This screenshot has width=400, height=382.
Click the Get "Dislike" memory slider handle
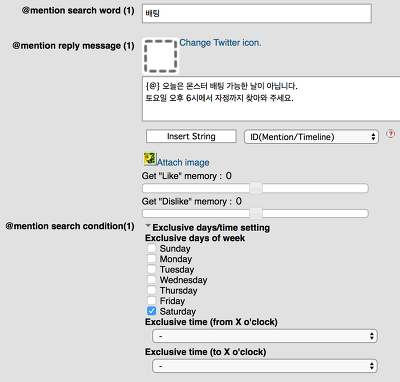tap(256, 213)
